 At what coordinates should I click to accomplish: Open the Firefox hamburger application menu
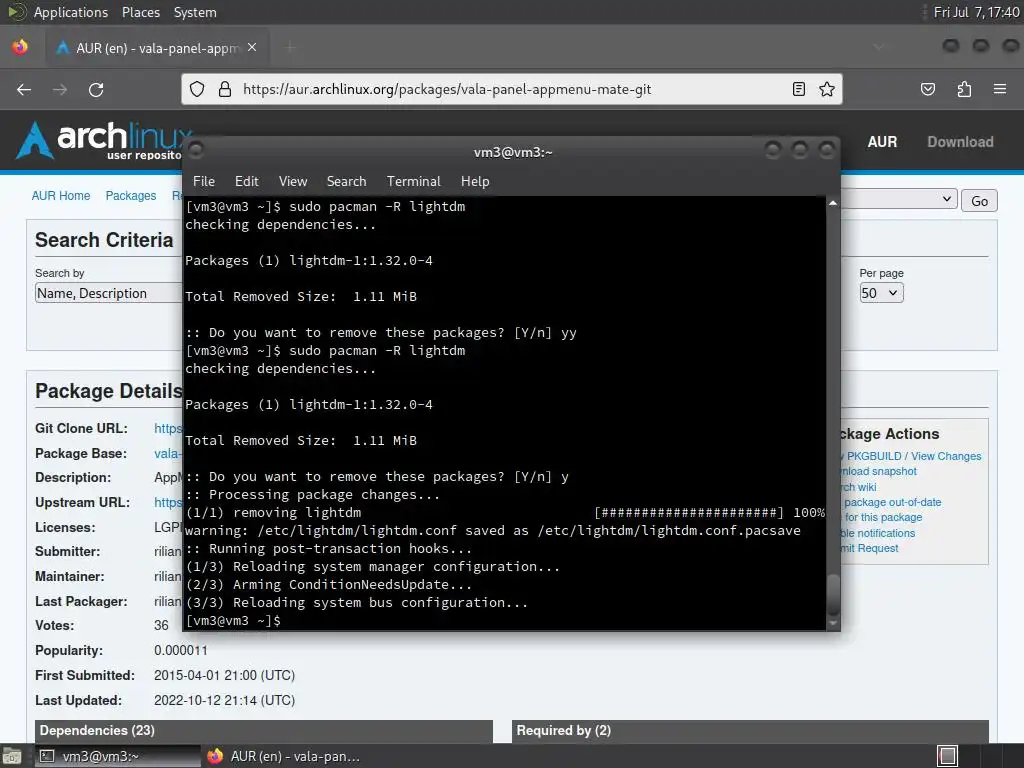tap(1000, 89)
